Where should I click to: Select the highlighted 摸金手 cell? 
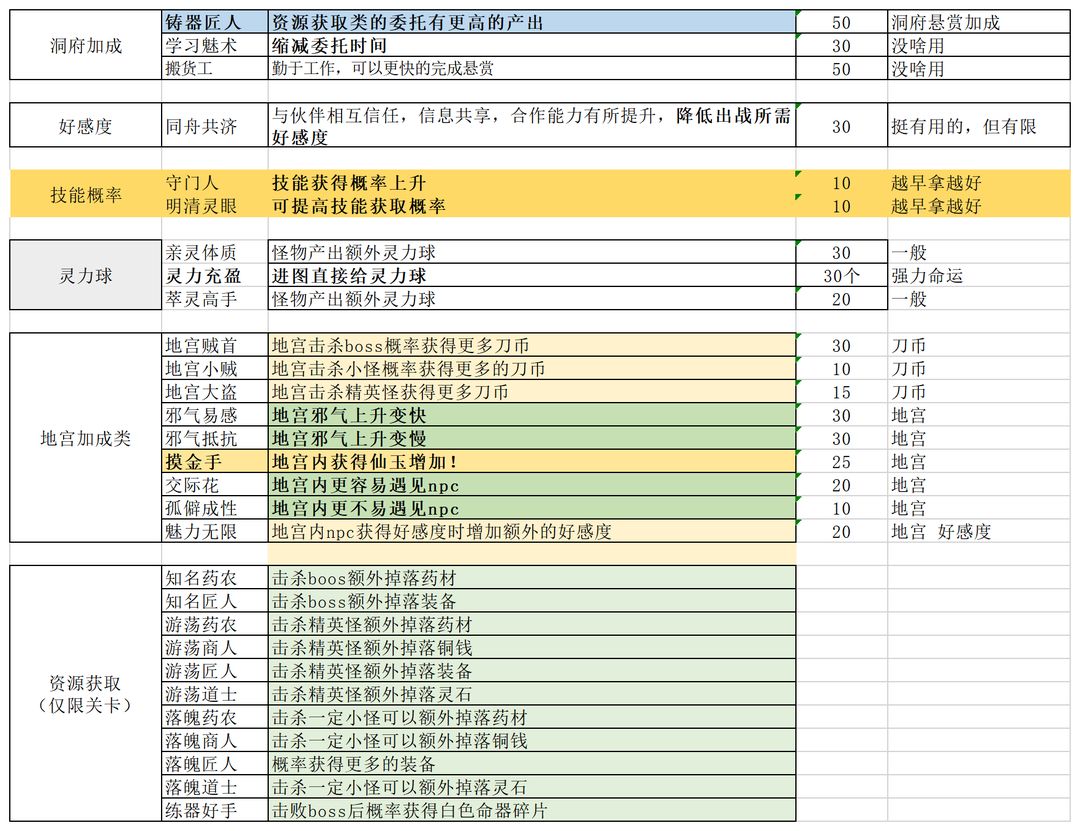click(x=215, y=461)
